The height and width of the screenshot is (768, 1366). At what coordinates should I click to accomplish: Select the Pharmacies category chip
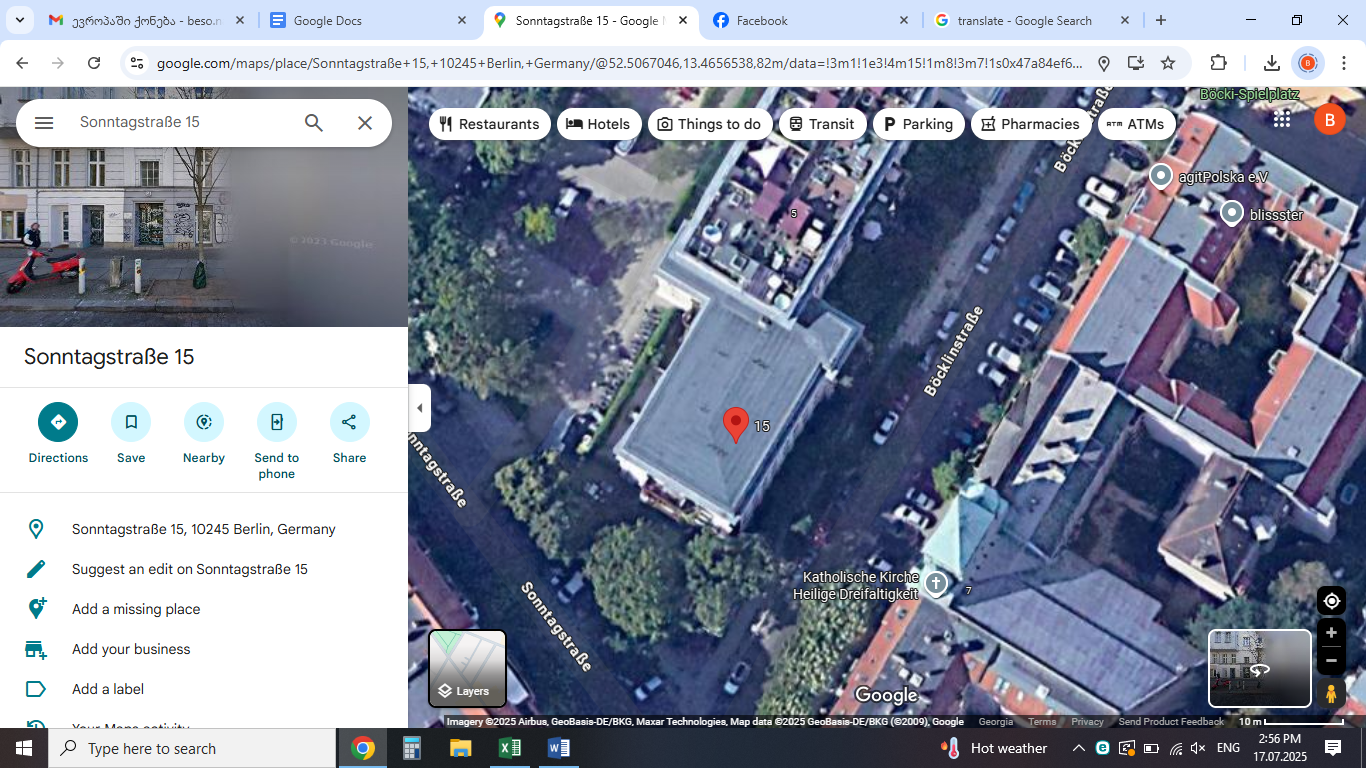(x=1030, y=124)
